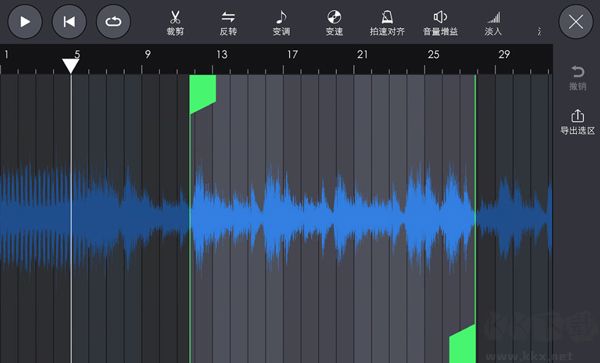Viewport: 600px width, 363px height.
Task: Export selection with 导出选区 button
Action: 577,122
